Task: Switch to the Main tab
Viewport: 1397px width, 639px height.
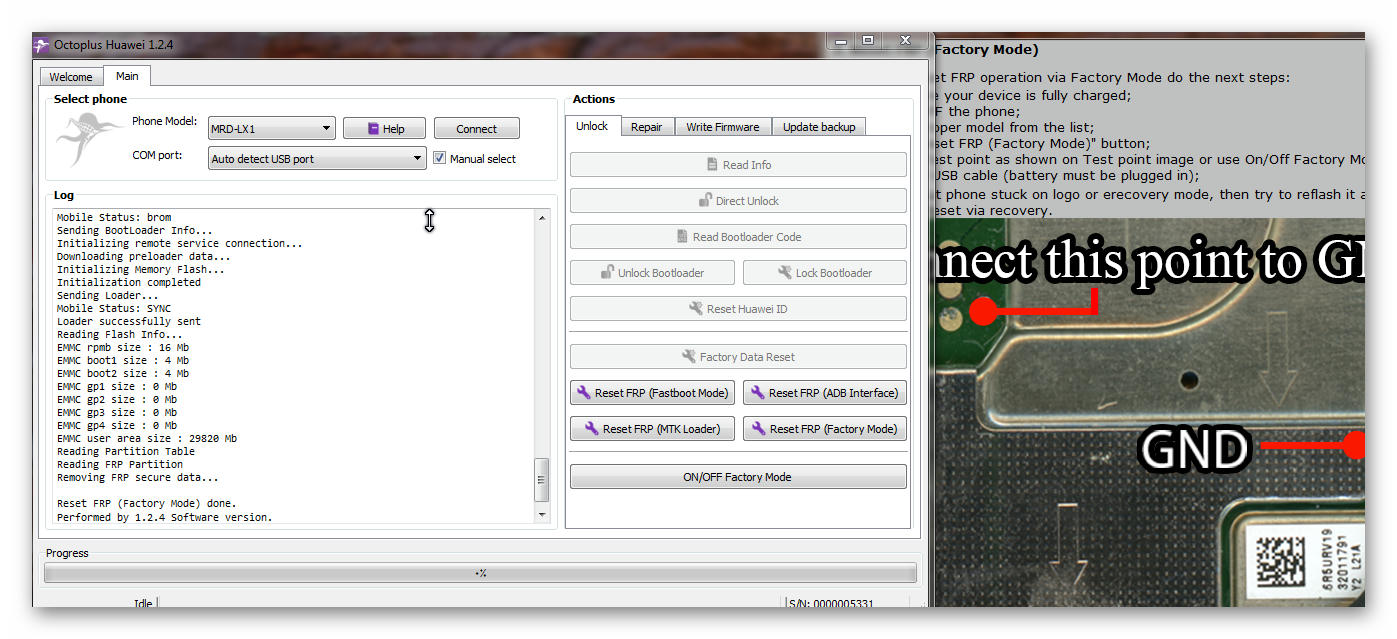Action: (x=127, y=76)
